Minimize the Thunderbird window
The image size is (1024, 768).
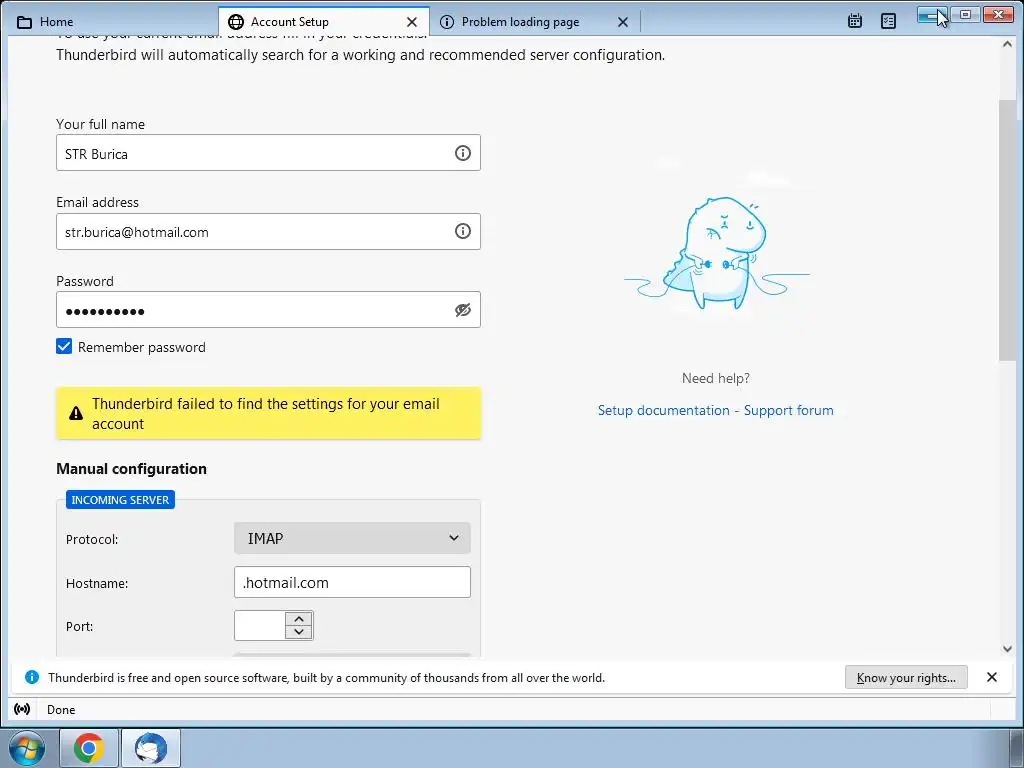932,14
